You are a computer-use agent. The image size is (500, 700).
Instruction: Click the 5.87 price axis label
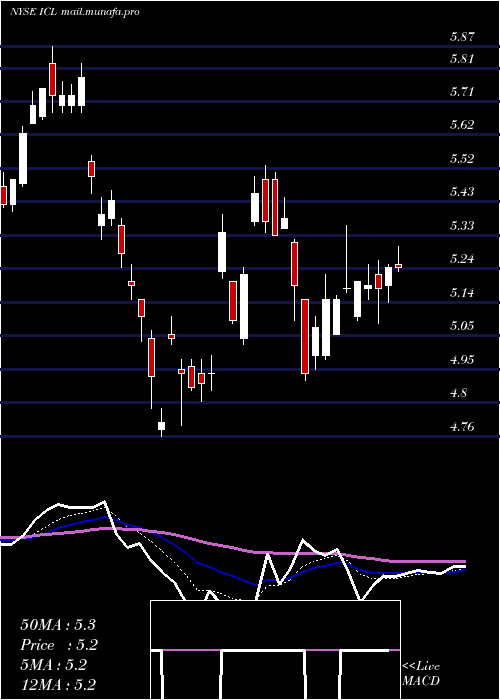tap(462, 37)
